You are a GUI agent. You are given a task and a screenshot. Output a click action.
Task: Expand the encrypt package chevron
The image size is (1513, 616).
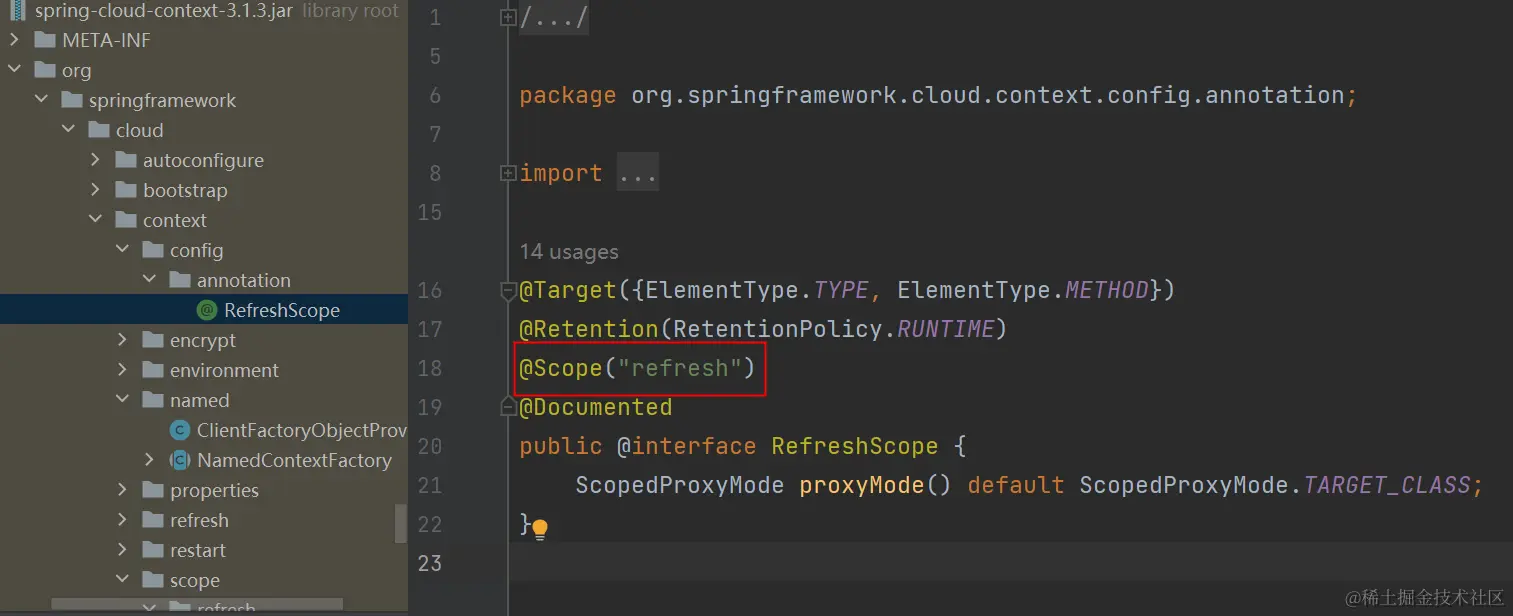click(x=122, y=340)
